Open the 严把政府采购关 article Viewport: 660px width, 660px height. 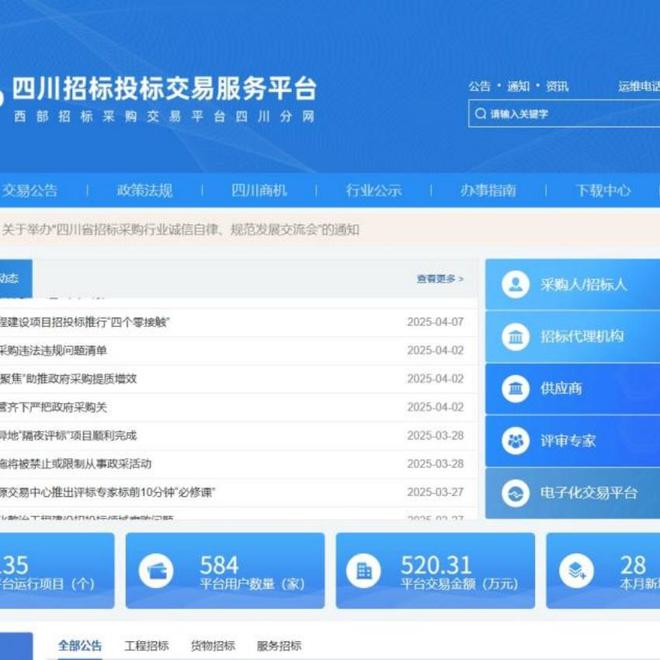(x=53, y=407)
